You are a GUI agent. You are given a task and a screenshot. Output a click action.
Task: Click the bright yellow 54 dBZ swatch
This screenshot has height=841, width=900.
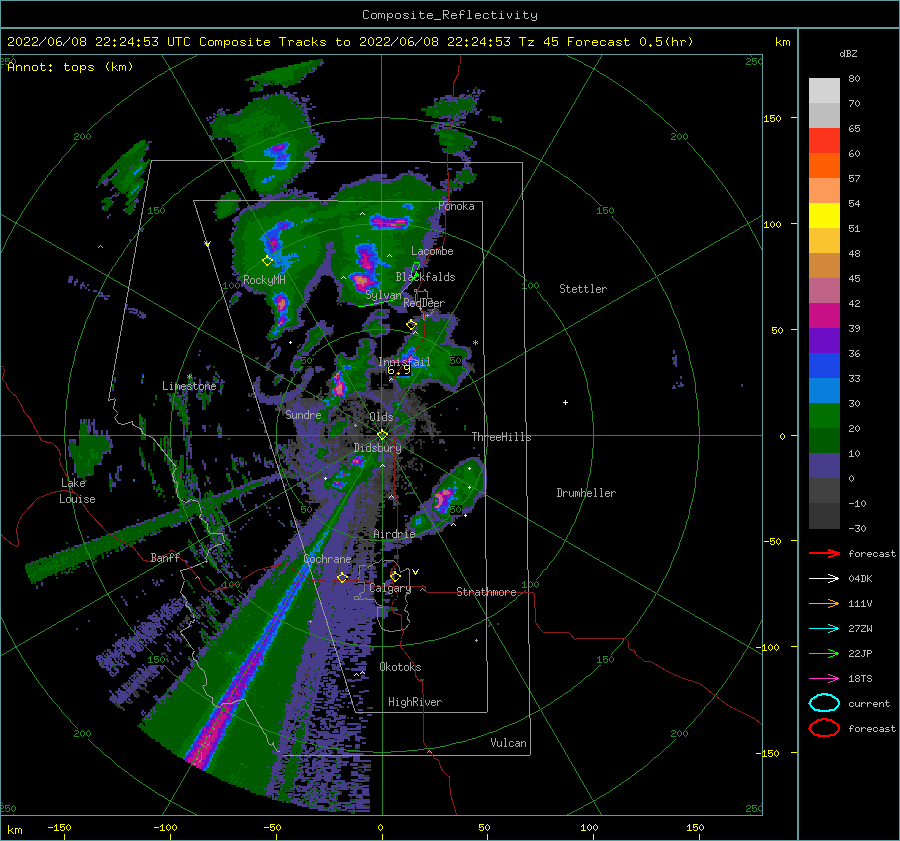[x=824, y=215]
